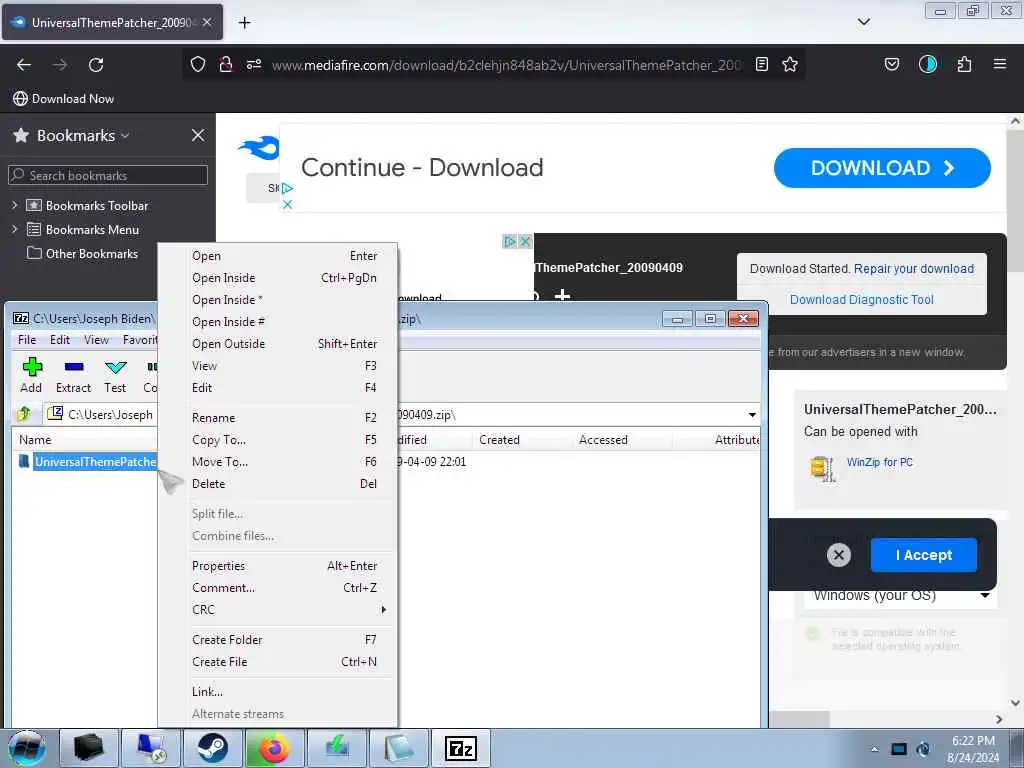Choose Open Outside in the context menu

point(278,344)
